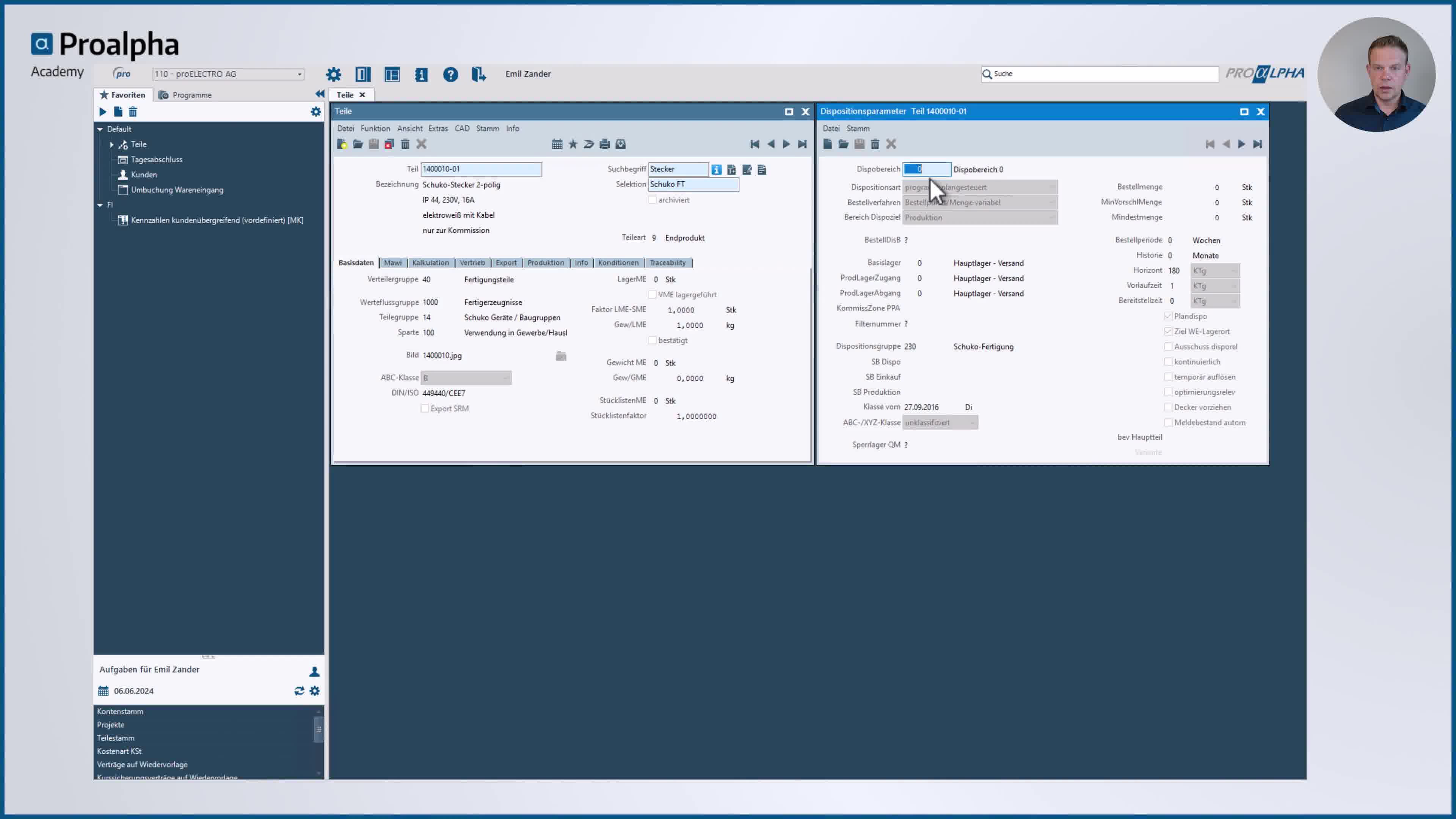1456x819 pixels.
Task: Open the help question mark icon
Action: pyautogui.click(x=450, y=74)
